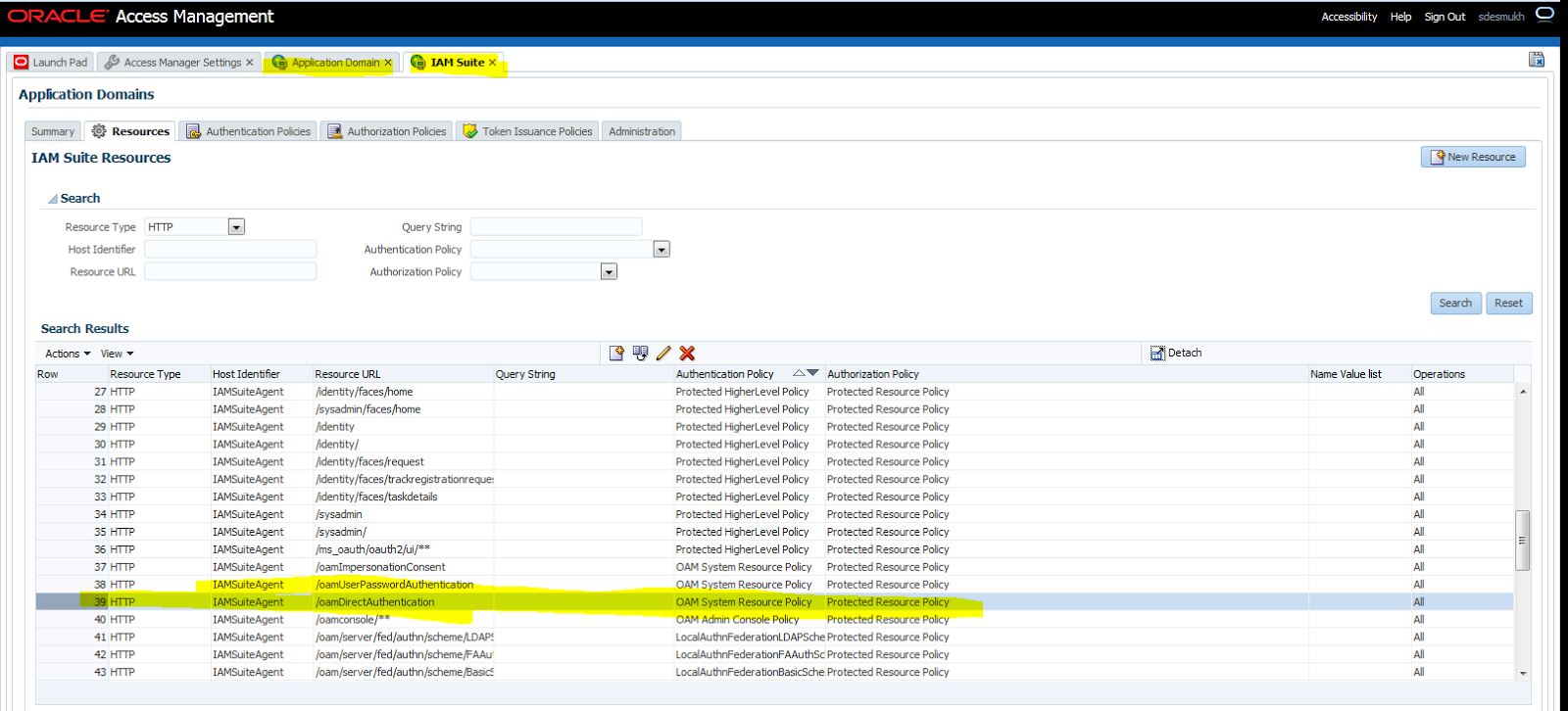Open the Summary sub-tab
Image resolution: width=1568 pixels, height=711 pixels.
pos(53,131)
